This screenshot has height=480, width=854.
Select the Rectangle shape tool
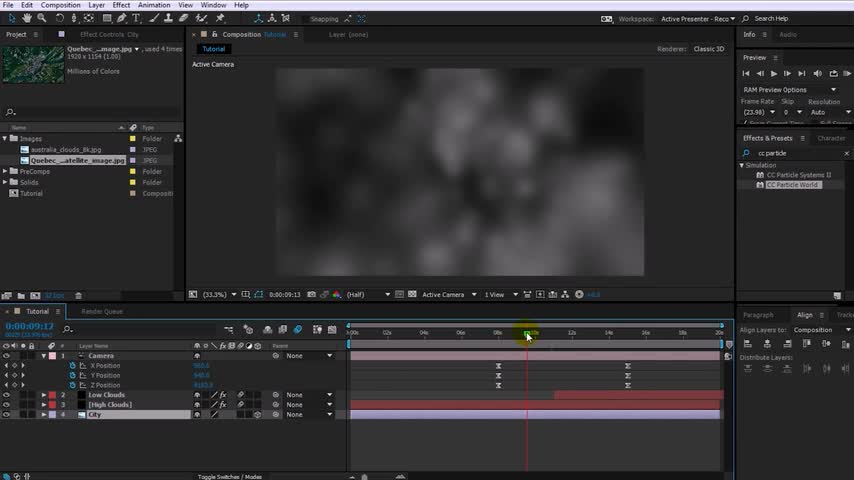point(107,19)
